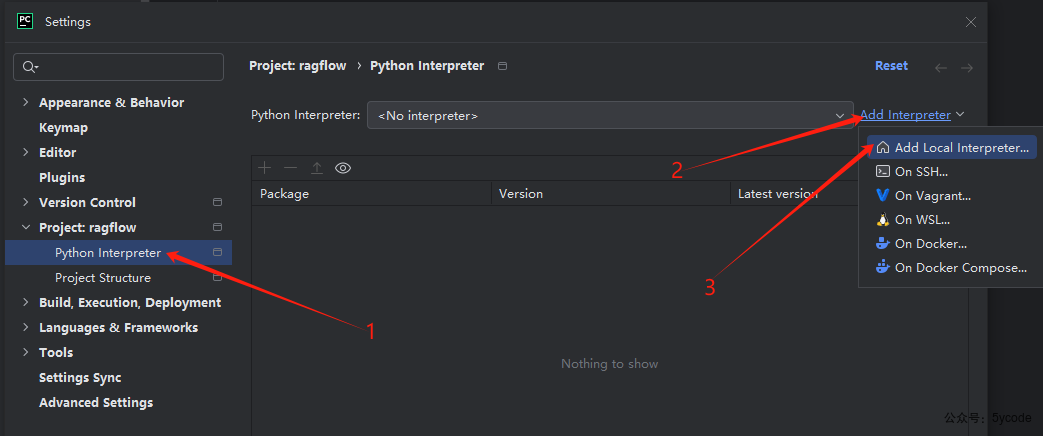The width and height of the screenshot is (1043, 436).
Task: Click the project icon next to Project: ragflow
Action: (217, 227)
